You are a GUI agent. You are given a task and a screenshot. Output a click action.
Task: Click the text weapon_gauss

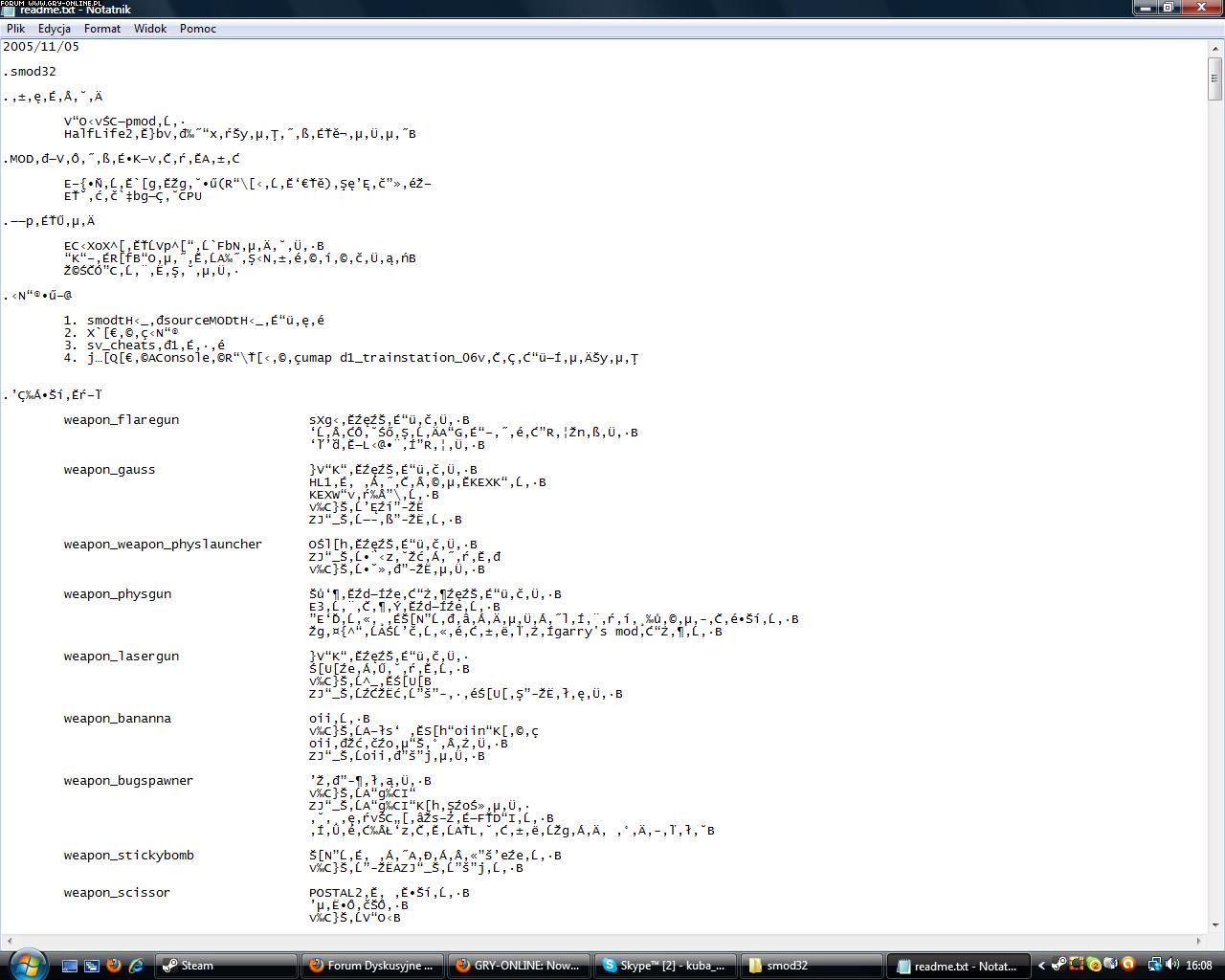click(109, 470)
